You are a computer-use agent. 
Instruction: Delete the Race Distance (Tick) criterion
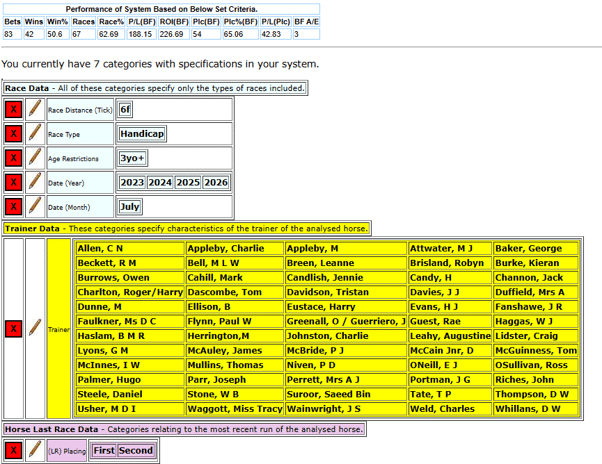[13, 110]
